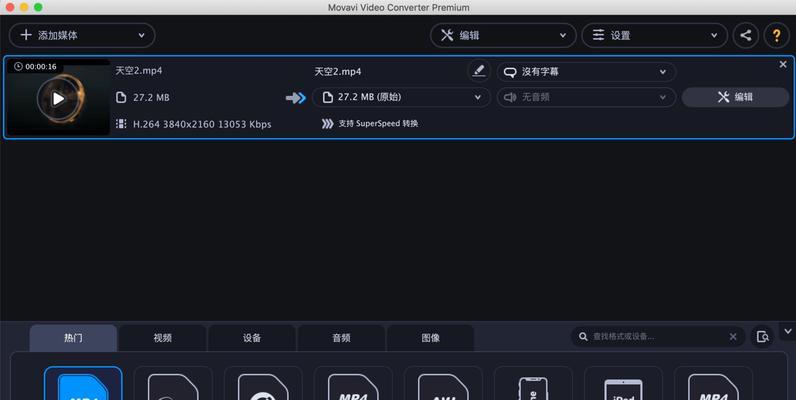The height and width of the screenshot is (400, 796).
Task: Select the source file name 天空2.mp4
Action: [x=139, y=71]
